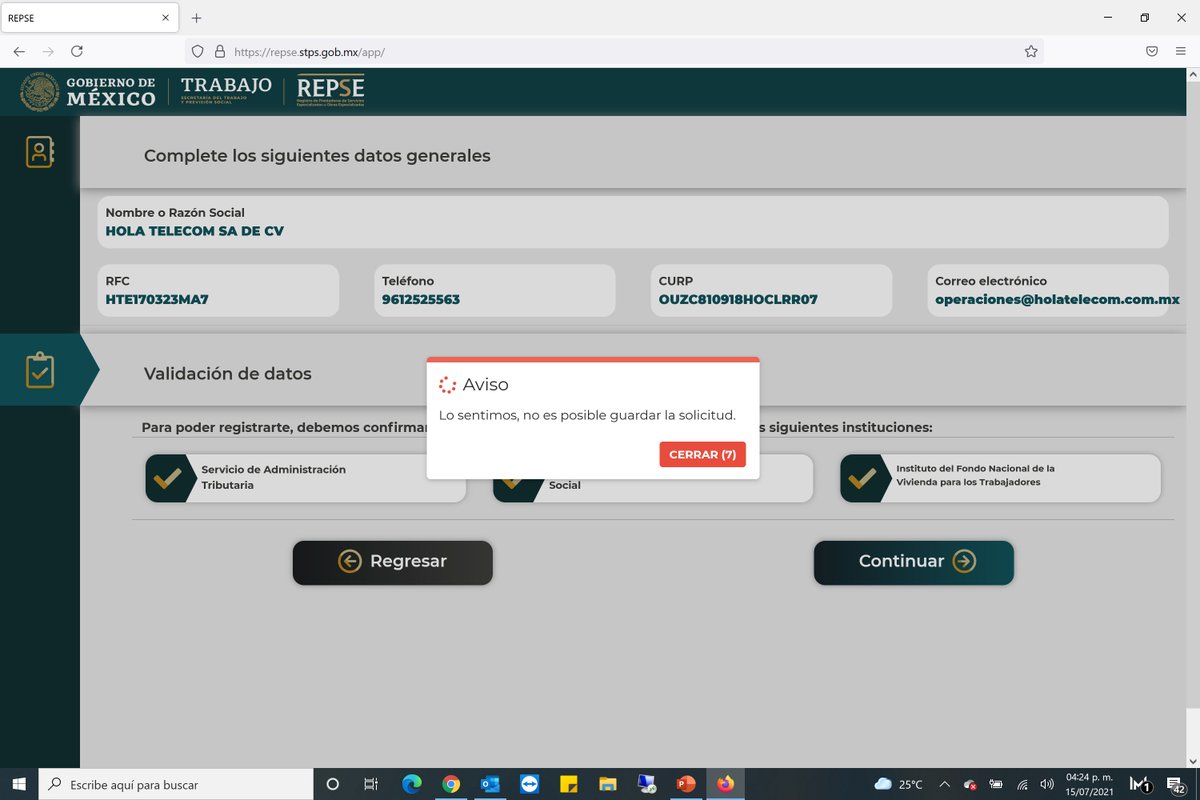Click the CURP value OUZC810918HOCLRR07
1200x800 pixels.
coord(738,299)
